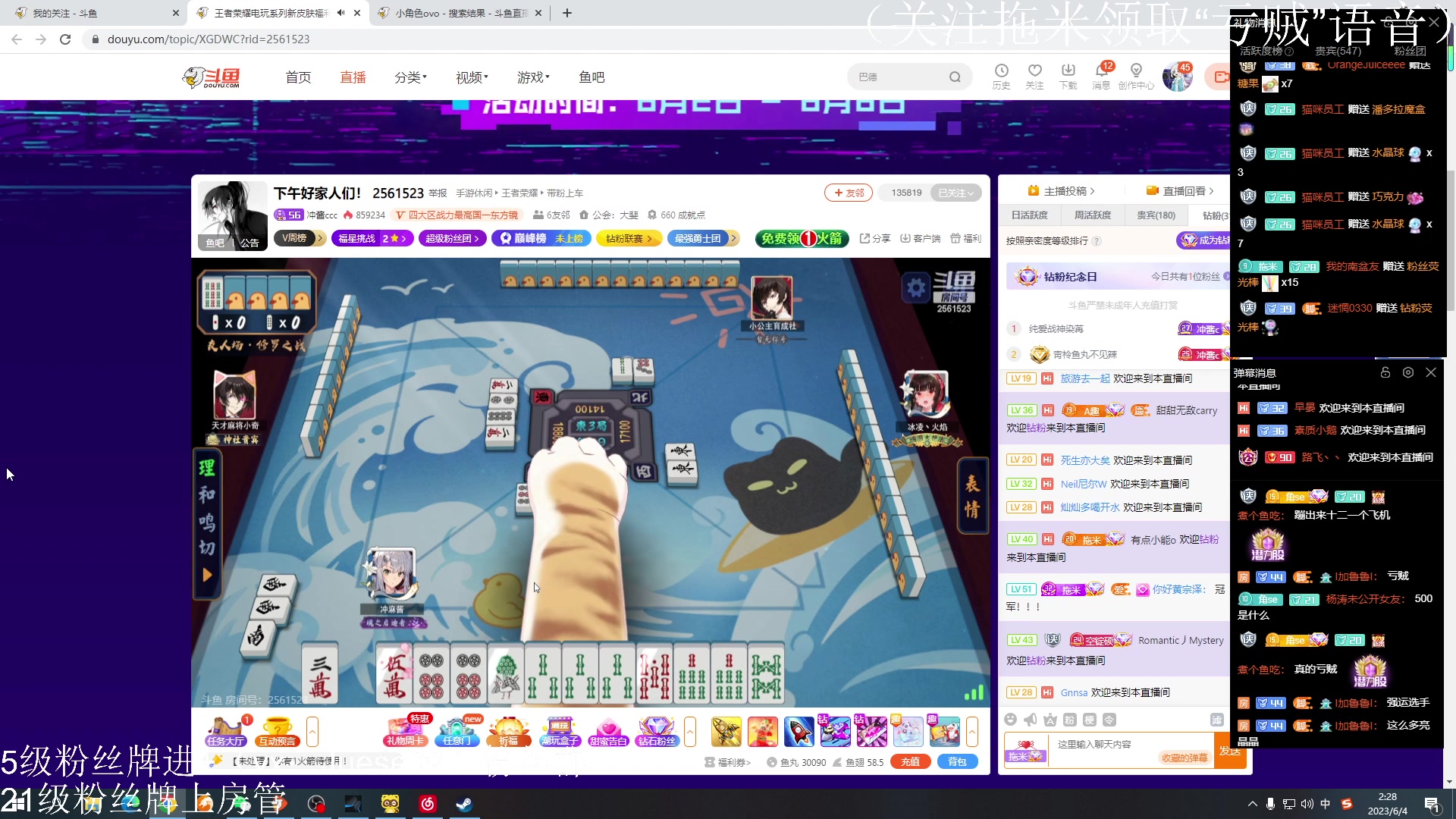1456x819 pixels.
Task: Select the 直播 menu item
Action: pyautogui.click(x=353, y=77)
